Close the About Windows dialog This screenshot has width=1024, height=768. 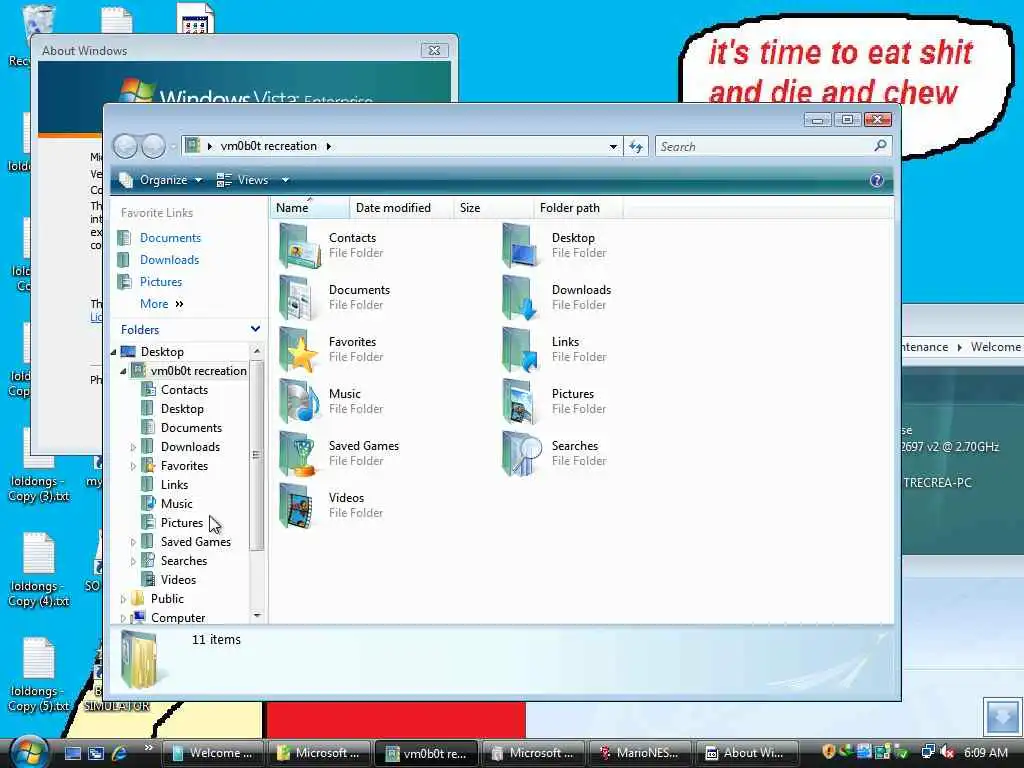pos(434,50)
